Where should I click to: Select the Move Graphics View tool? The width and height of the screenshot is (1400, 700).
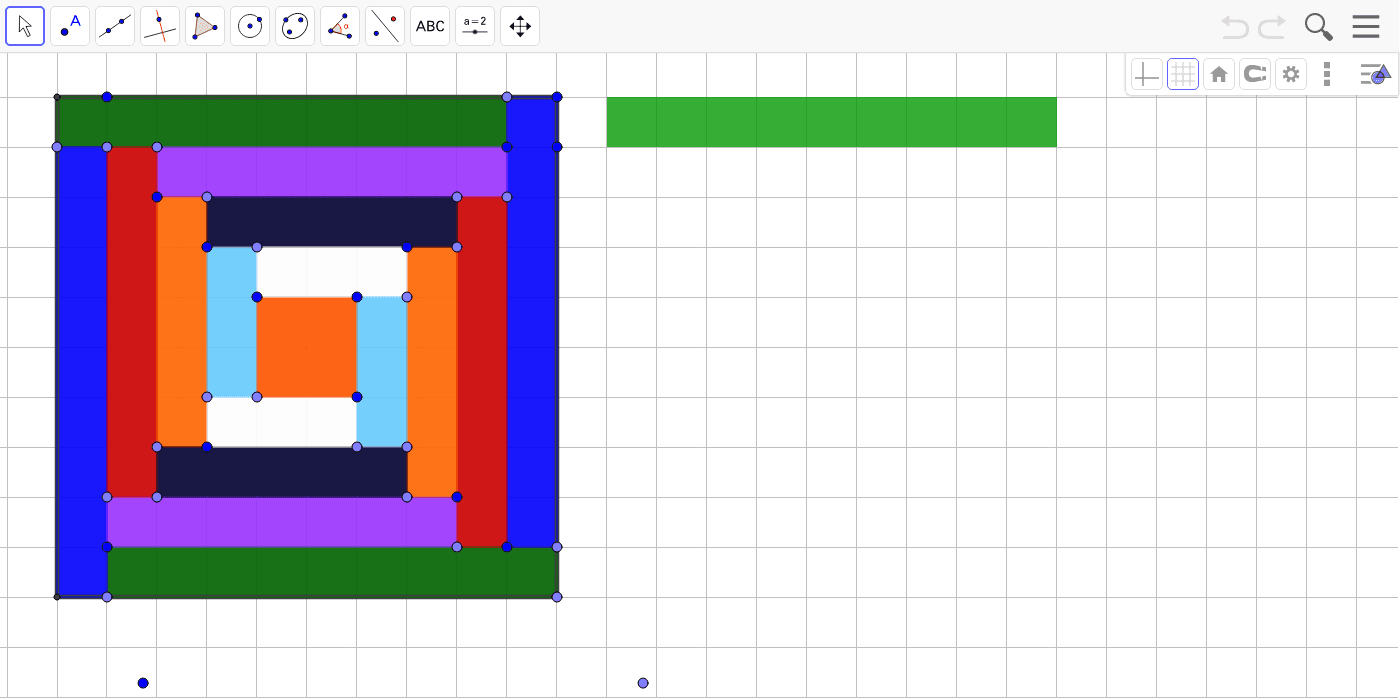(520, 26)
